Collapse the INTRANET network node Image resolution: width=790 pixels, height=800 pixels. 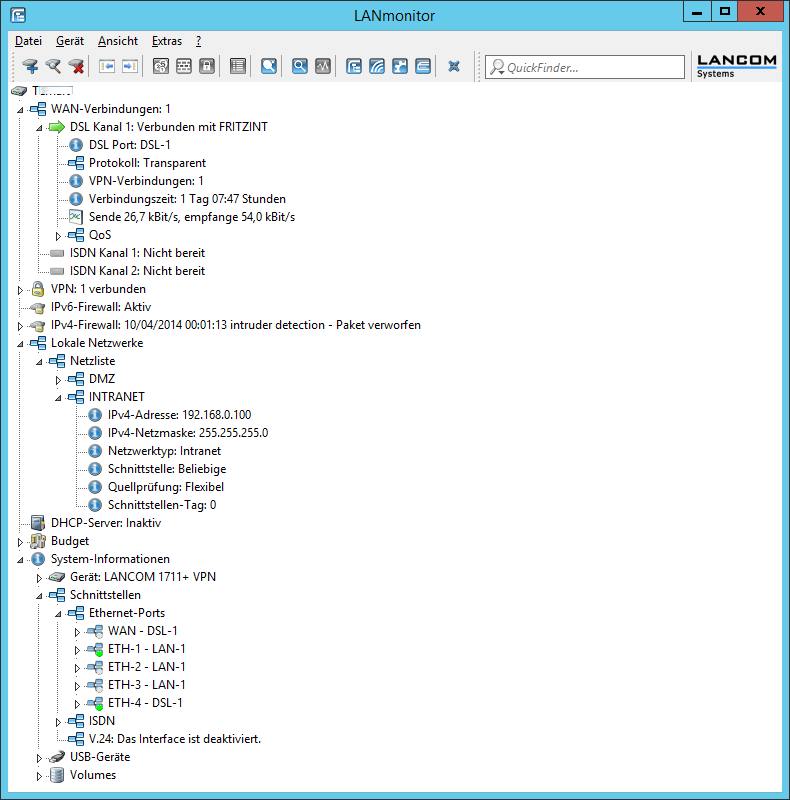pyautogui.click(x=58, y=397)
